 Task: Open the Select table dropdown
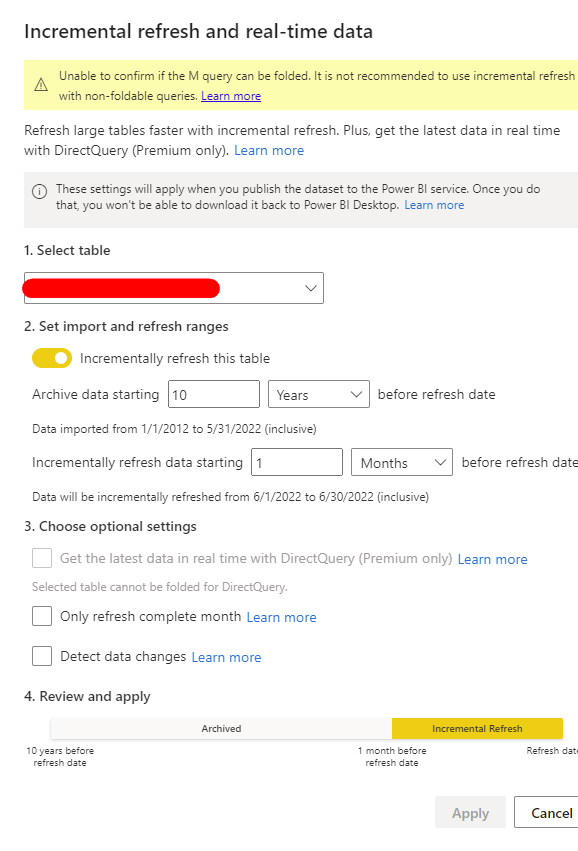coord(174,288)
